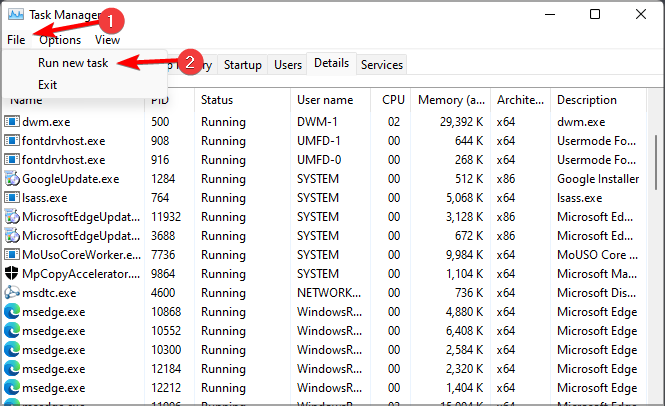Sort by the User name column
The width and height of the screenshot is (665, 406).
[325, 100]
